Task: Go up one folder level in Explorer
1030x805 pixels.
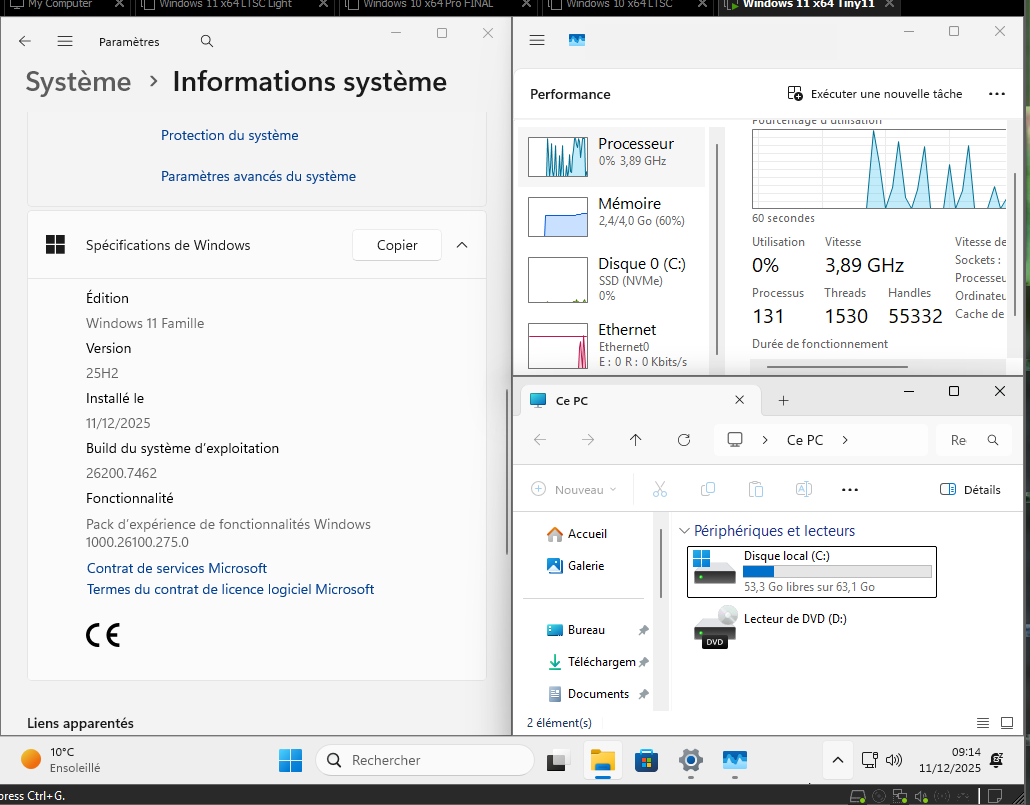Action: tap(636, 440)
